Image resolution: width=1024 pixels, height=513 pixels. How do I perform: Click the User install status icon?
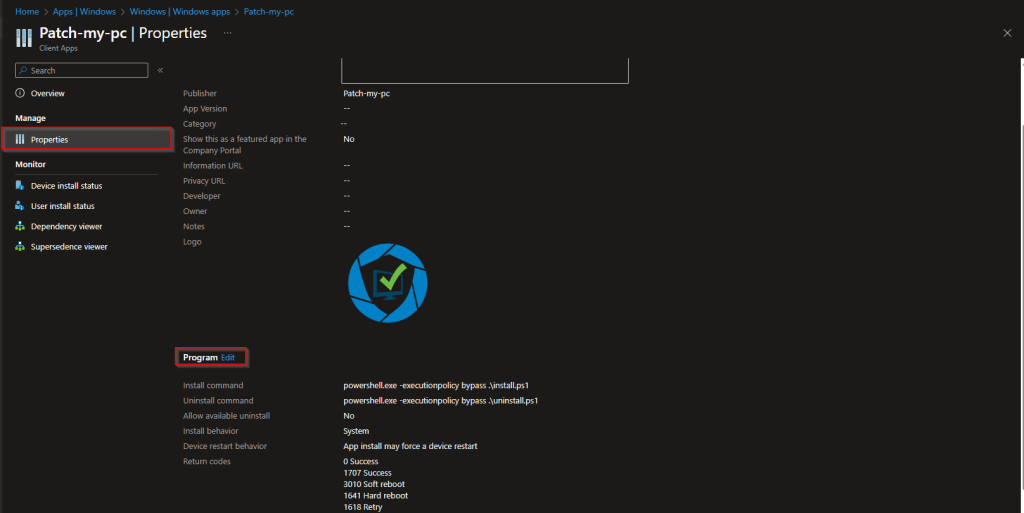20,206
